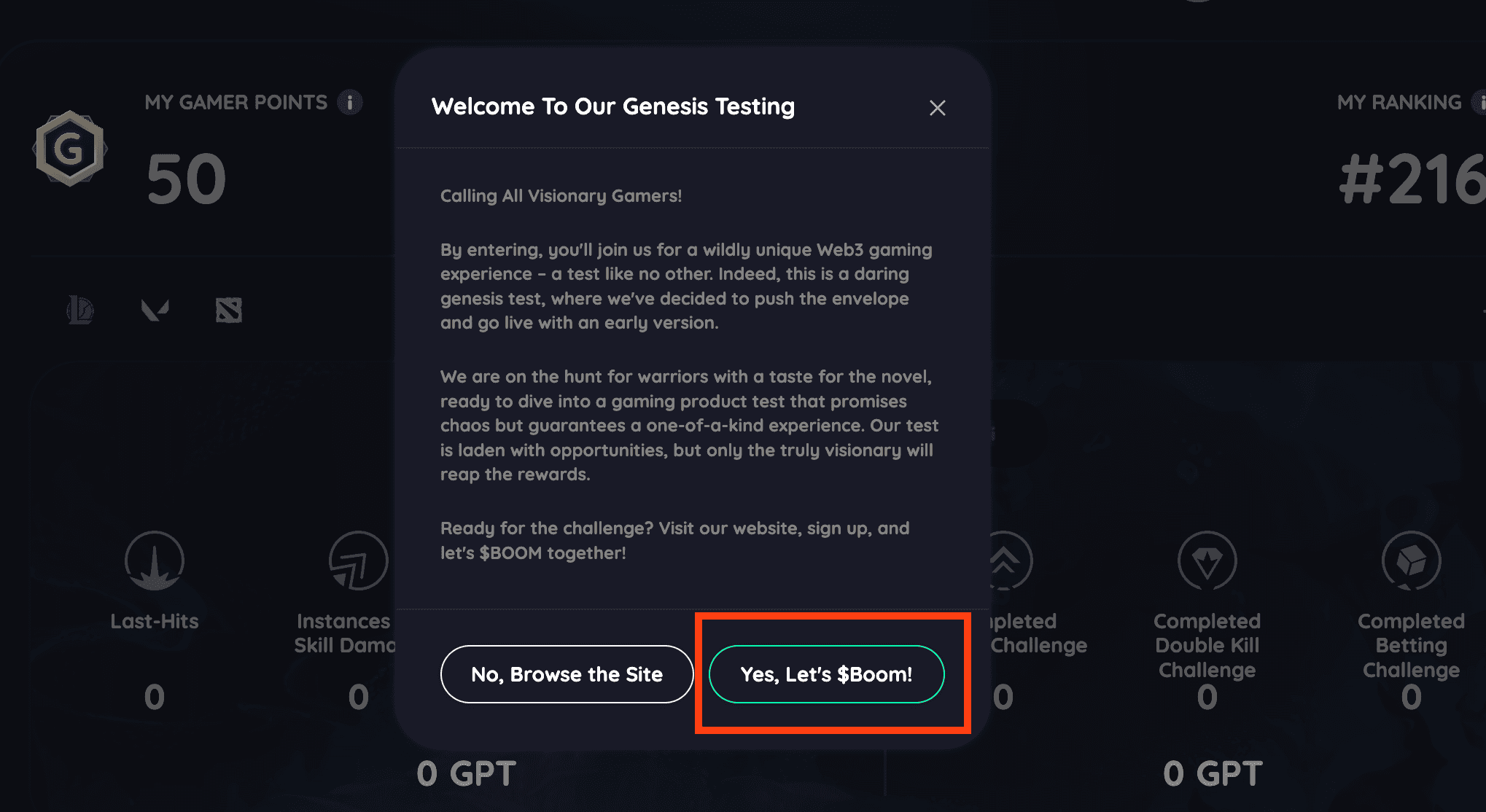Click the #216 ranking number

click(x=1412, y=179)
